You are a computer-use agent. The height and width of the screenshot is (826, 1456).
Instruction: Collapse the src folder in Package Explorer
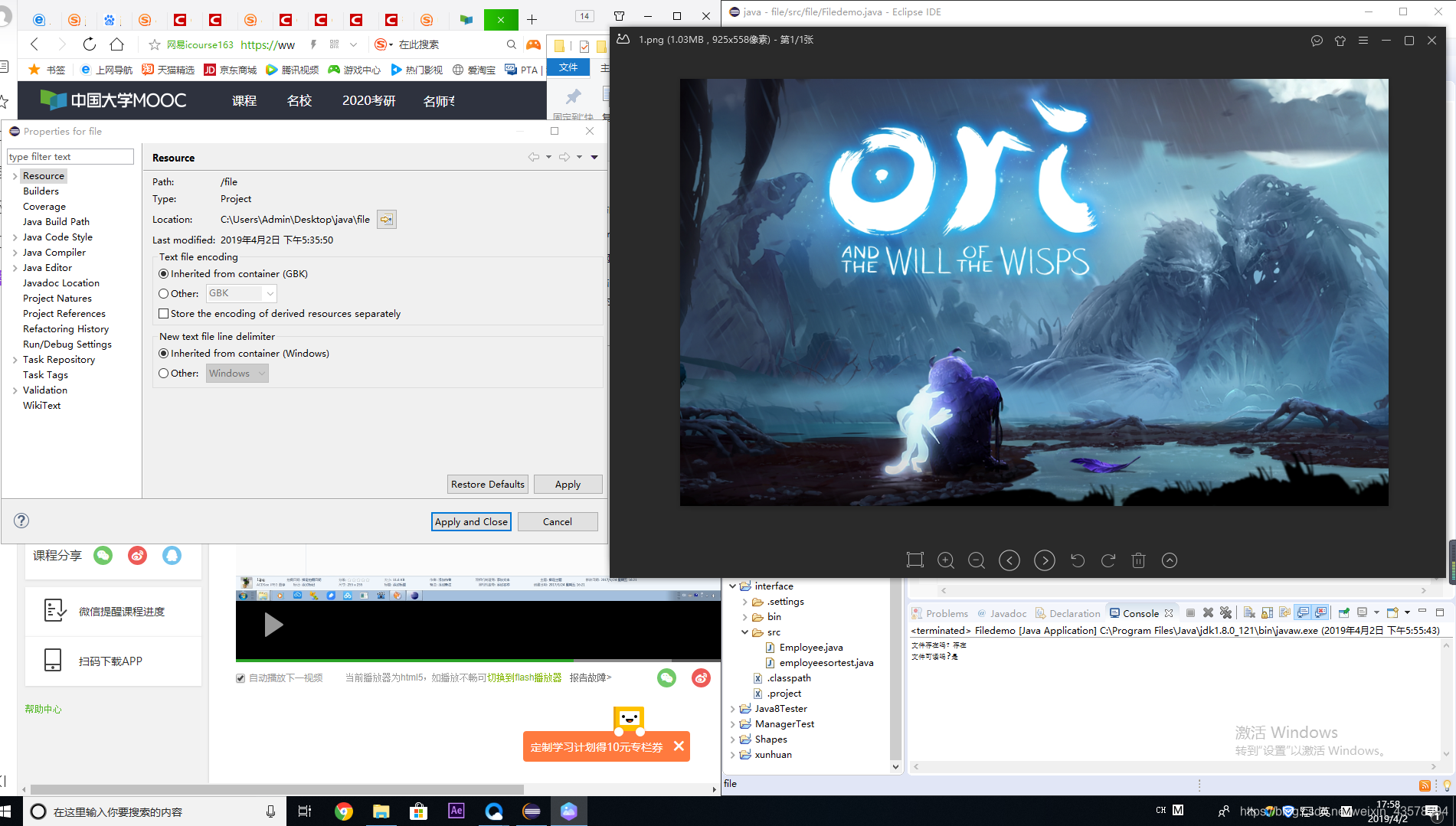click(x=744, y=632)
